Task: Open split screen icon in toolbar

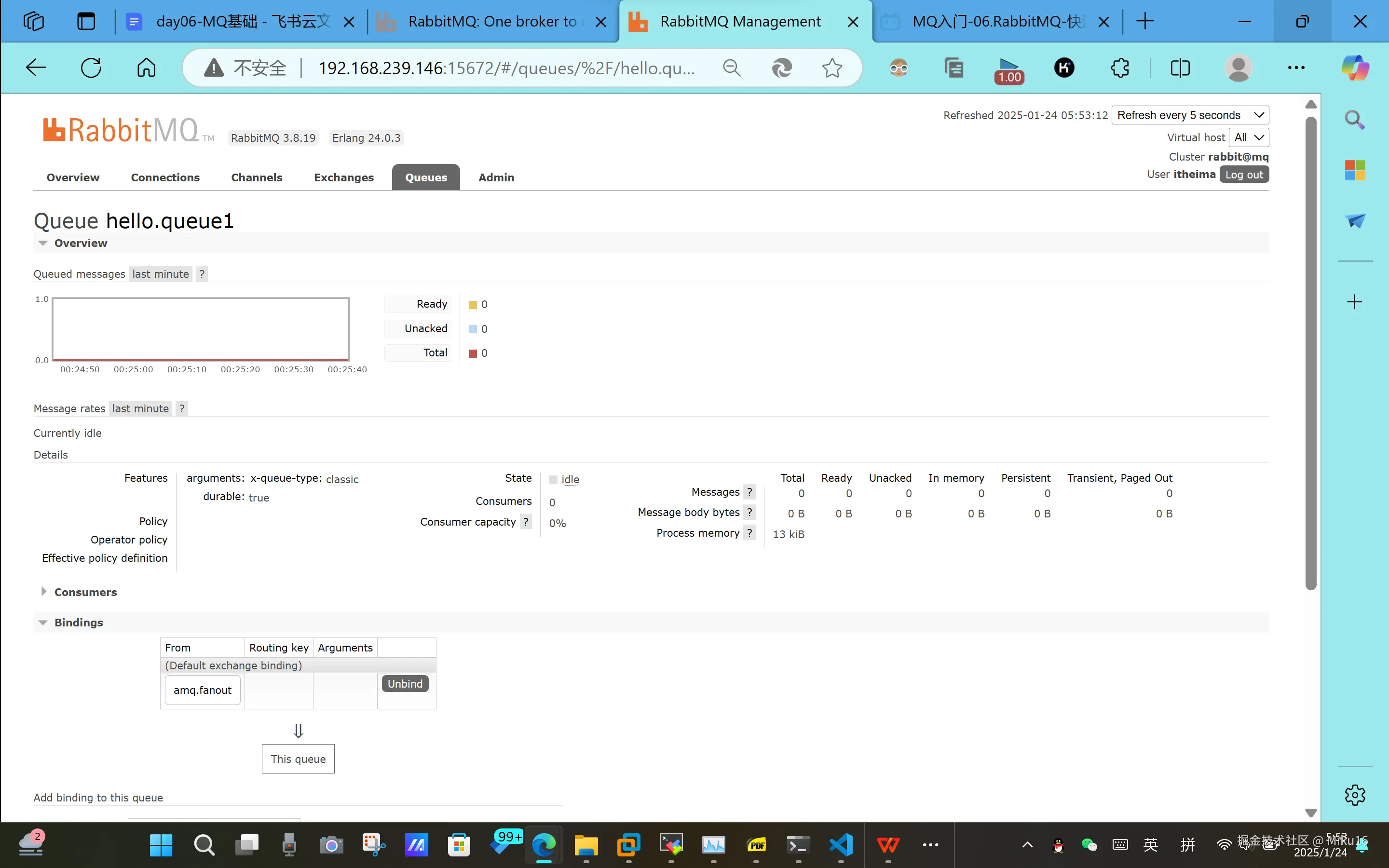Action: pyautogui.click(x=1180, y=68)
